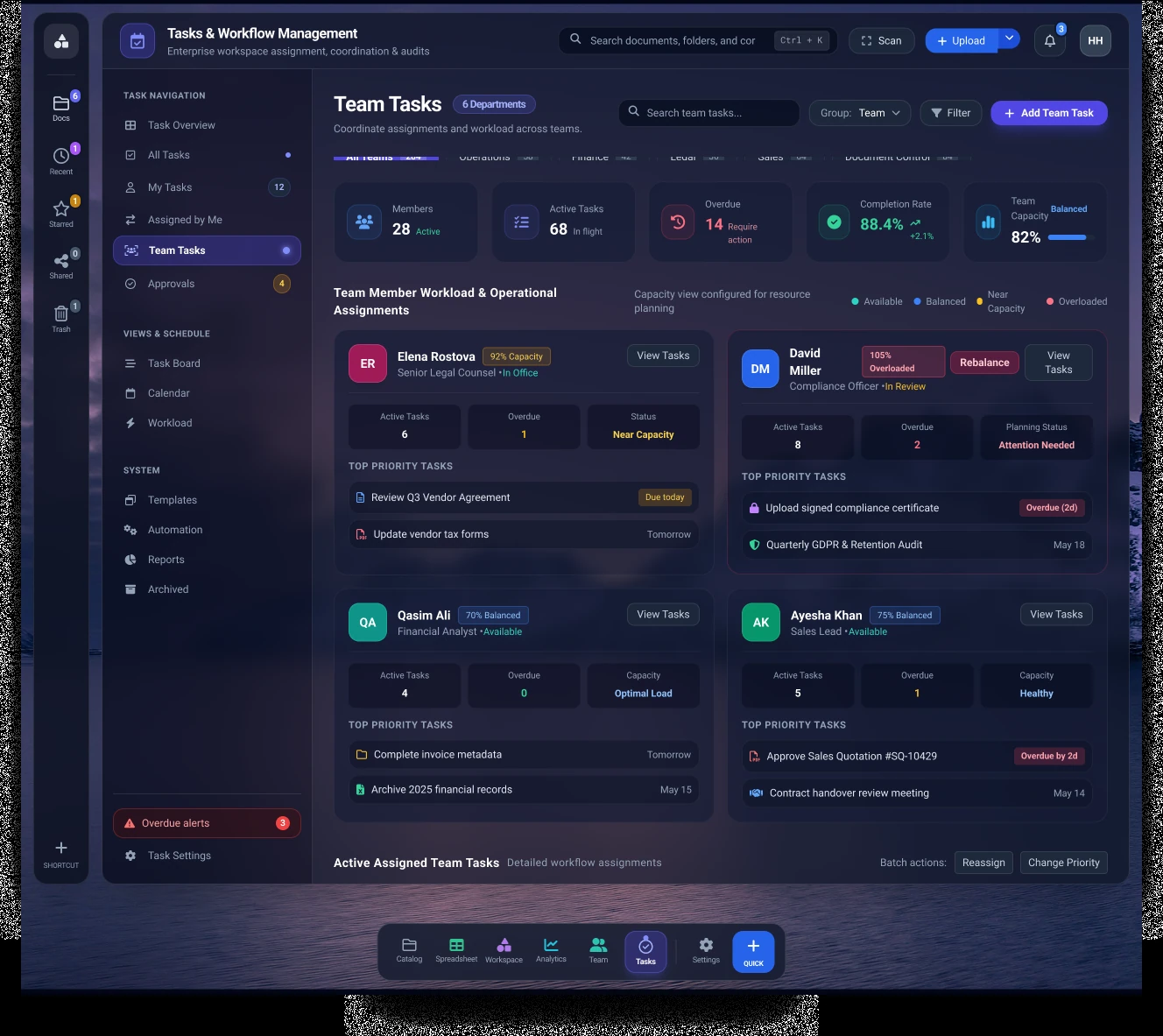Add a new shortcut with plus icon
The height and width of the screenshot is (1036, 1163).
click(x=61, y=854)
